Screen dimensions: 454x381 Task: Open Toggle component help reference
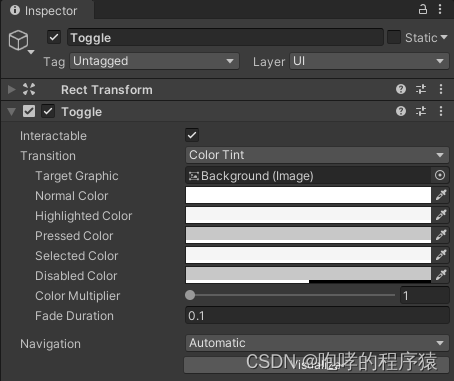(x=401, y=111)
